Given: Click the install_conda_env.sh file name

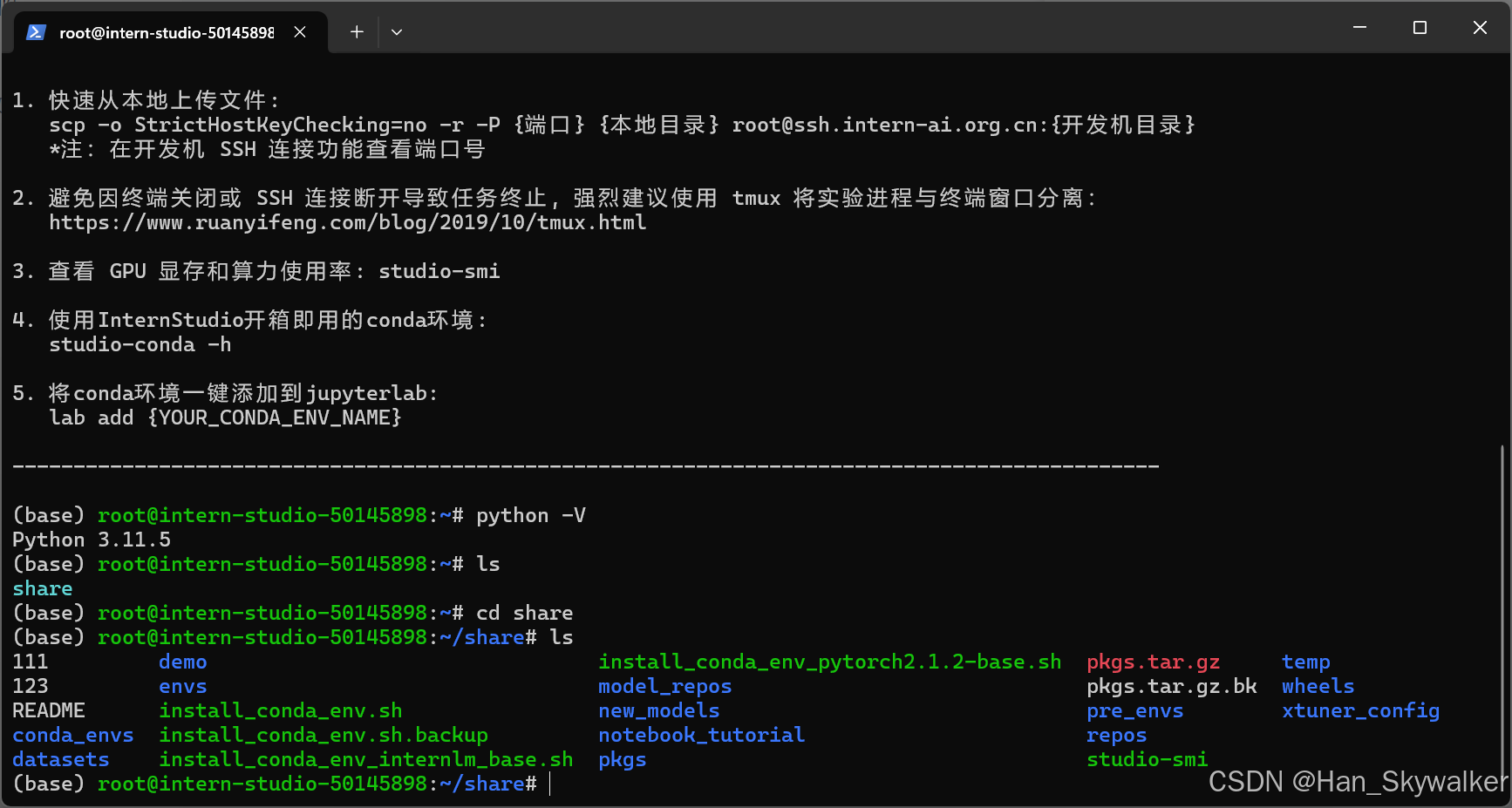Looking at the screenshot, I should point(281,710).
